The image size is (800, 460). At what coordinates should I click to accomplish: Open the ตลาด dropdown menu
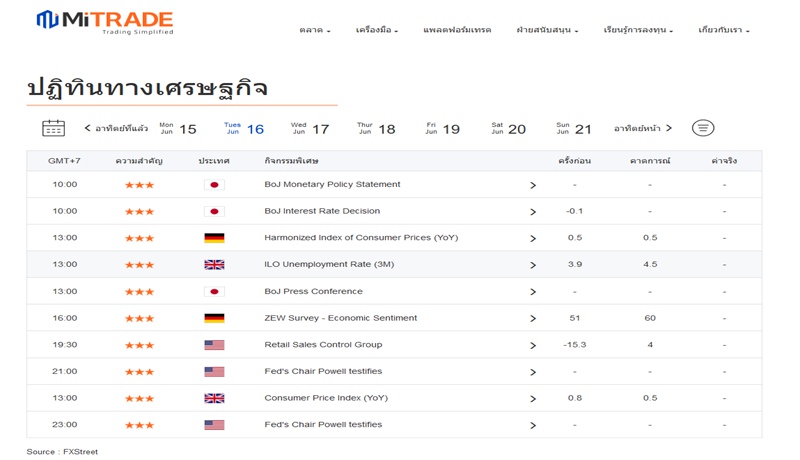tap(314, 30)
